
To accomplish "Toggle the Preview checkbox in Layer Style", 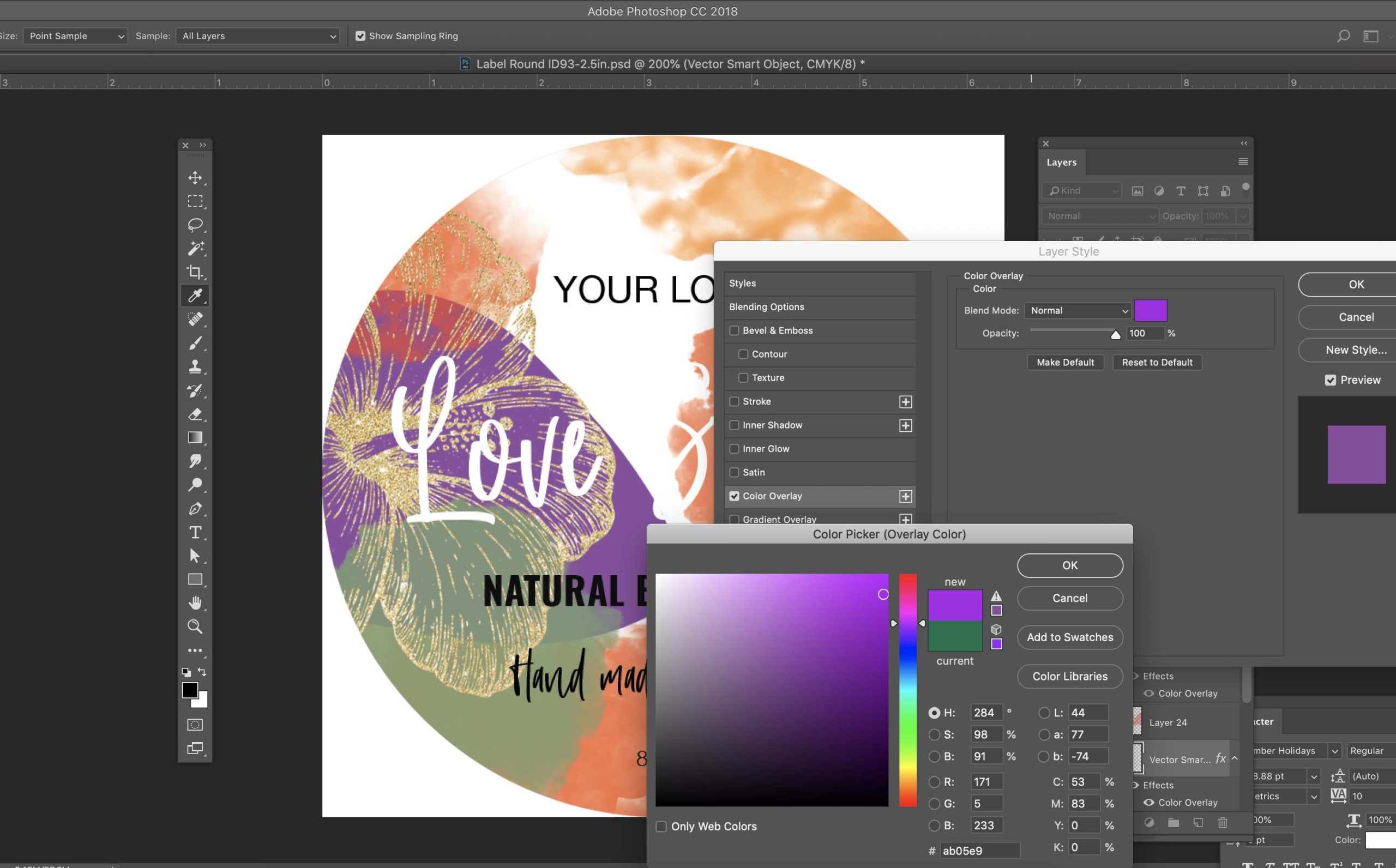I will [x=1330, y=380].
